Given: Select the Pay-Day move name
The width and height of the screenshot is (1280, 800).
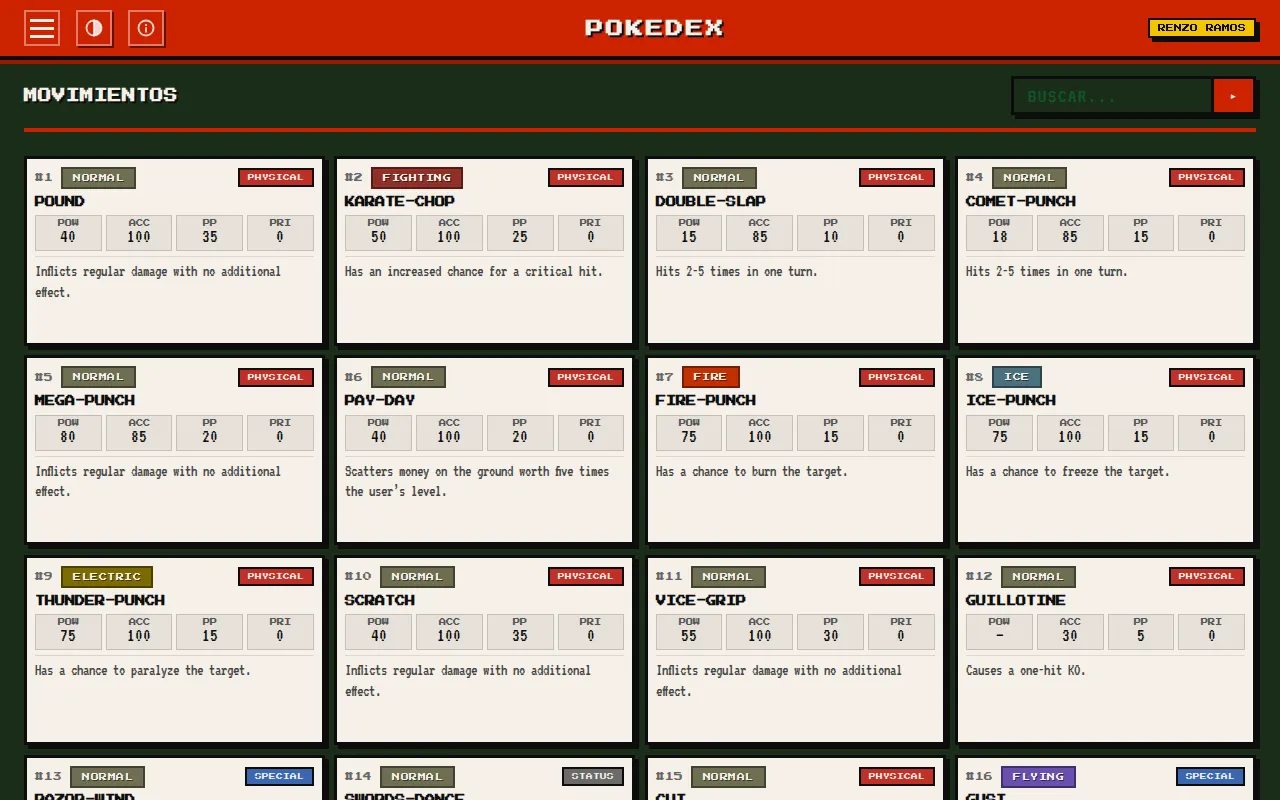Looking at the screenshot, I should point(380,400).
